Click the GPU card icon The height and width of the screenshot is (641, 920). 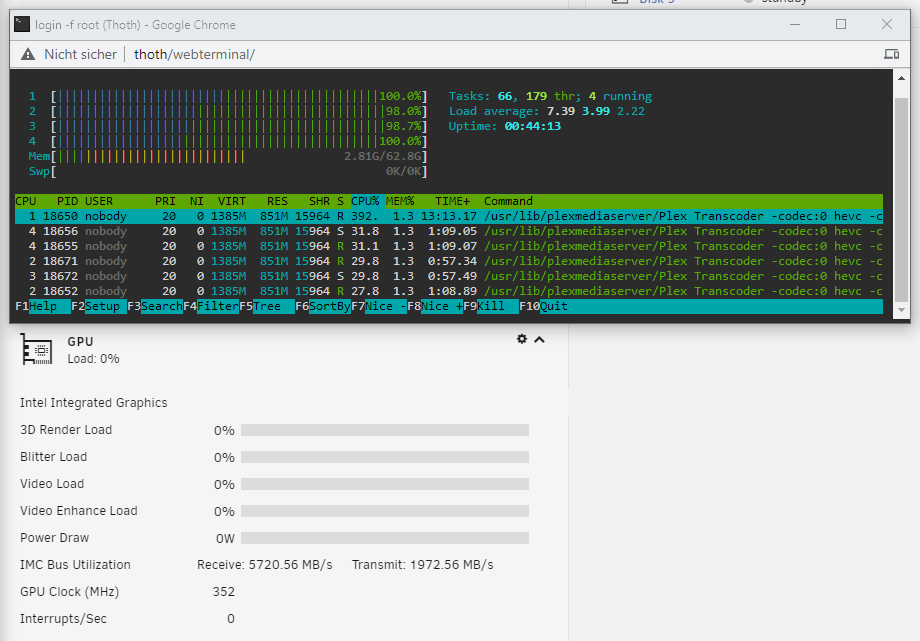[36, 349]
